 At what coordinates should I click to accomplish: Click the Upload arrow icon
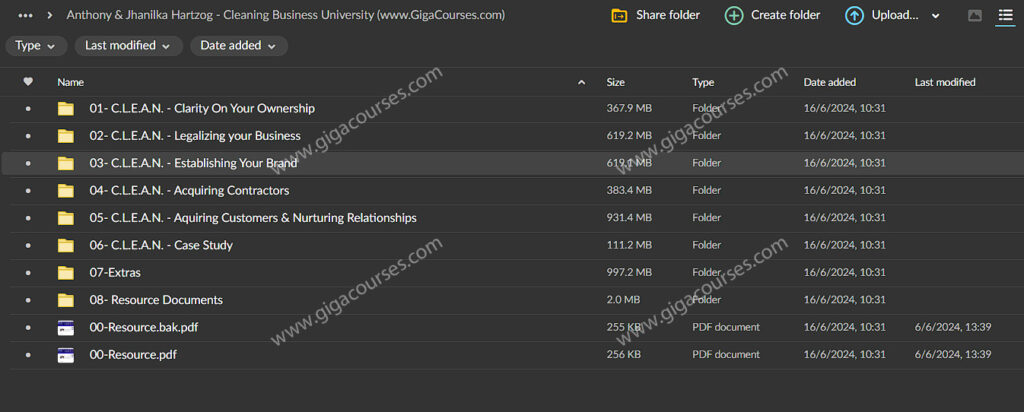(x=854, y=15)
